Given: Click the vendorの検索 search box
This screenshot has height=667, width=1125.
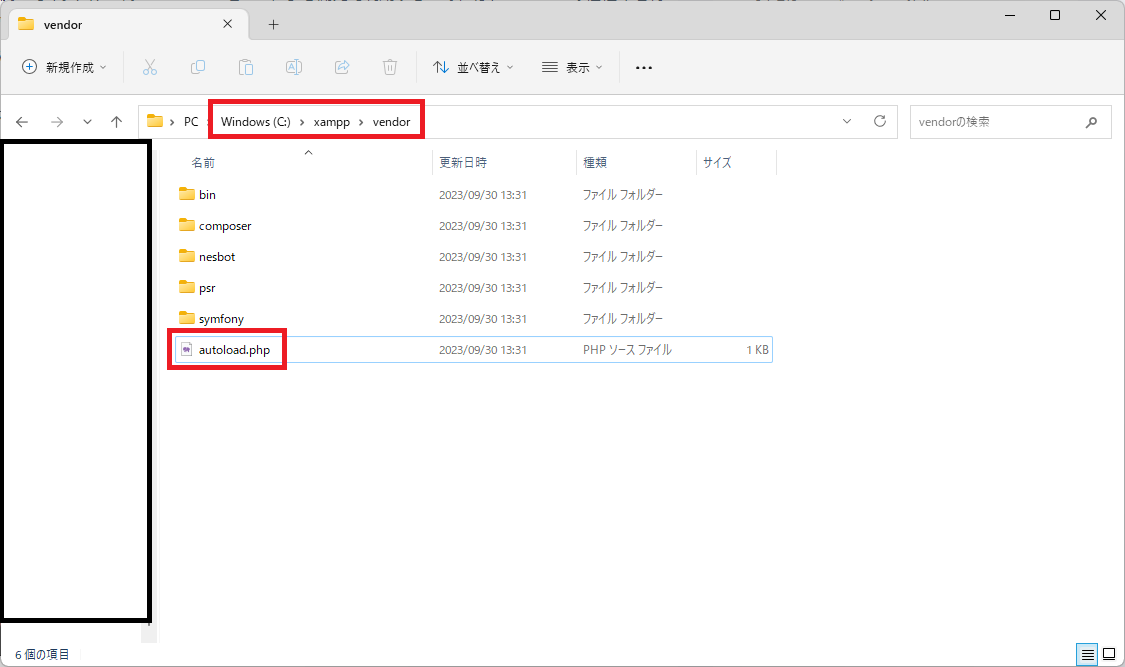Looking at the screenshot, I should pyautogui.click(x=1000, y=121).
